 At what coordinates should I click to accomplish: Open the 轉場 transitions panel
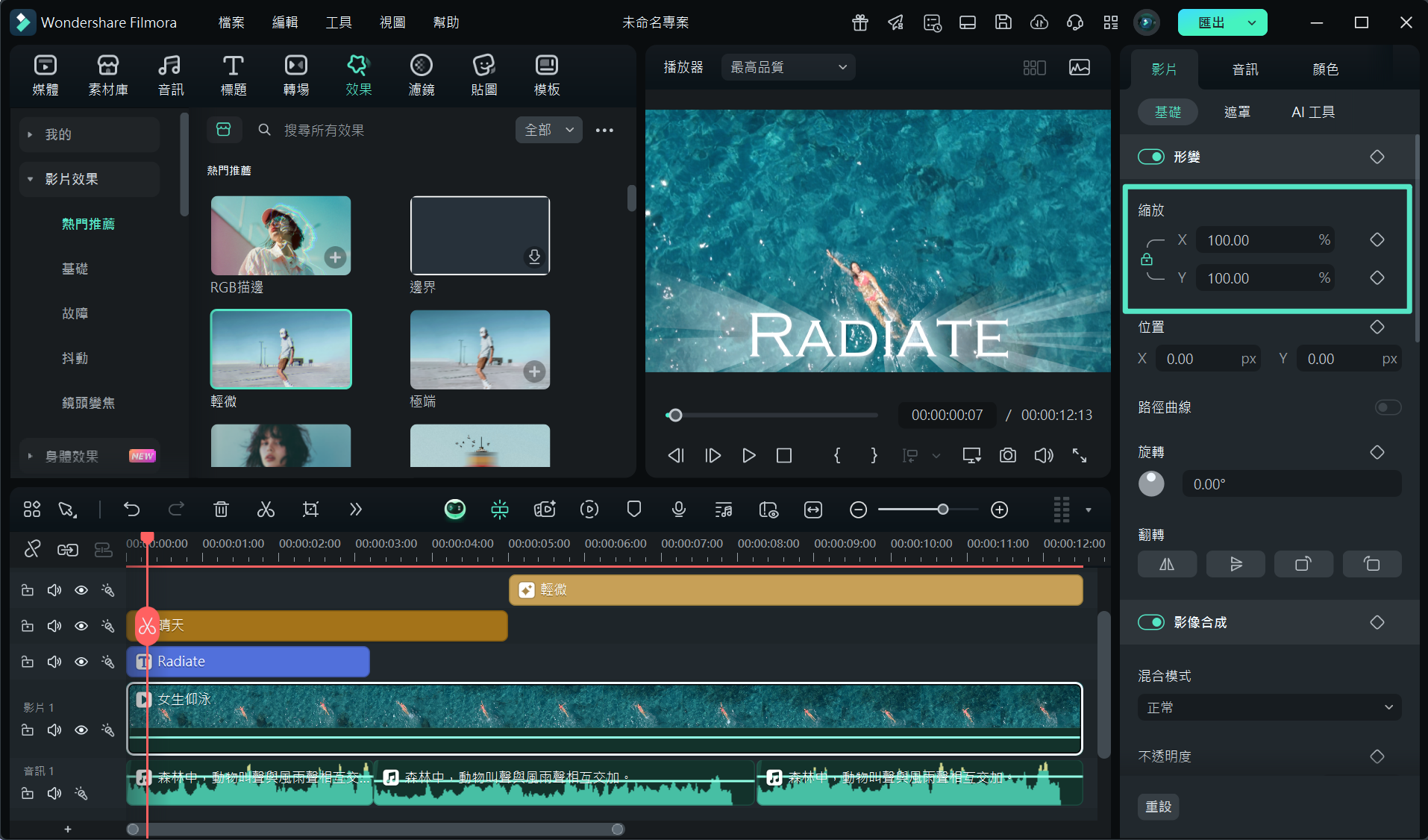[x=296, y=75]
